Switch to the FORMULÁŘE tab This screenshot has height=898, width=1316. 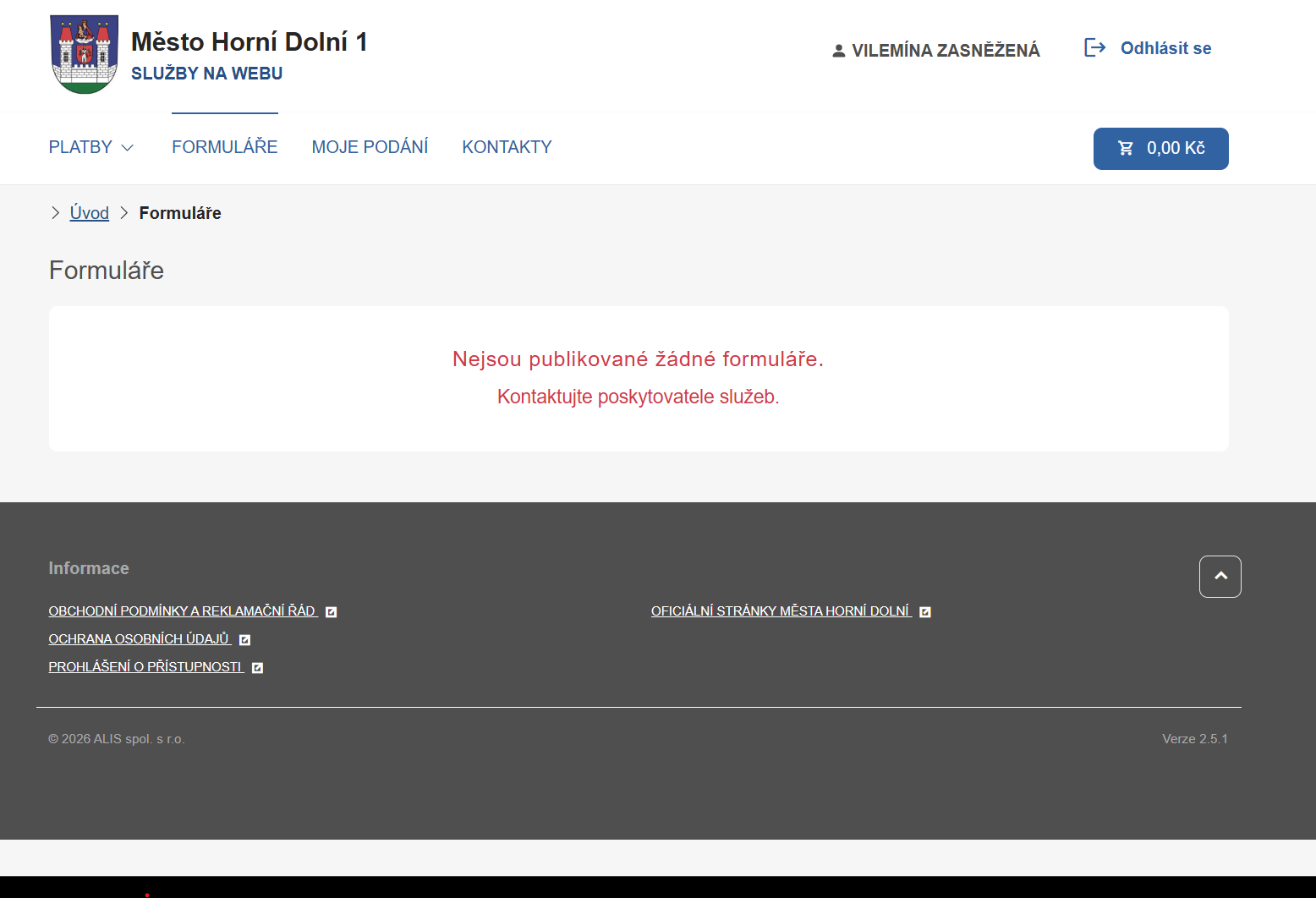pos(224,146)
